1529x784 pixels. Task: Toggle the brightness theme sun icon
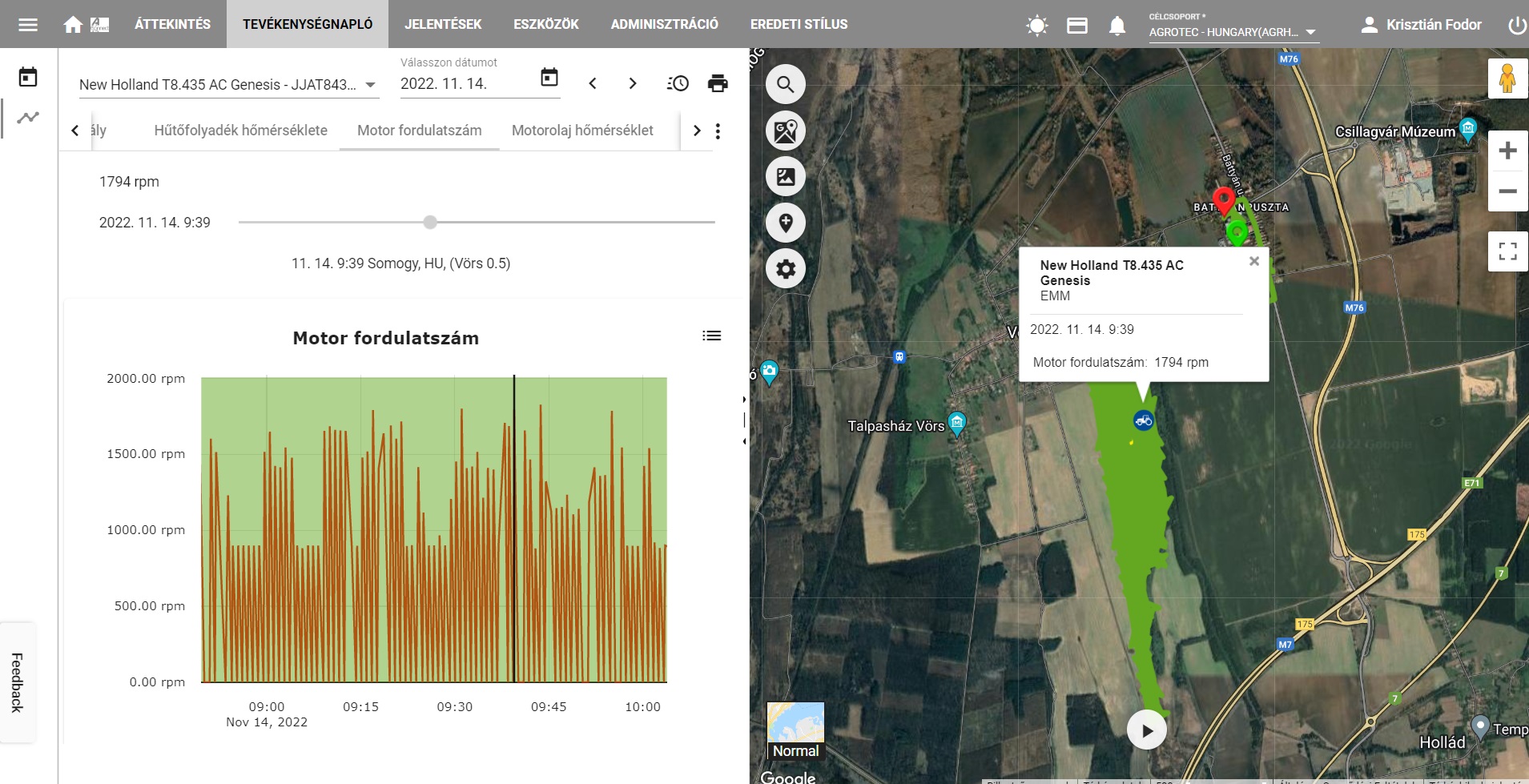tap(1037, 26)
